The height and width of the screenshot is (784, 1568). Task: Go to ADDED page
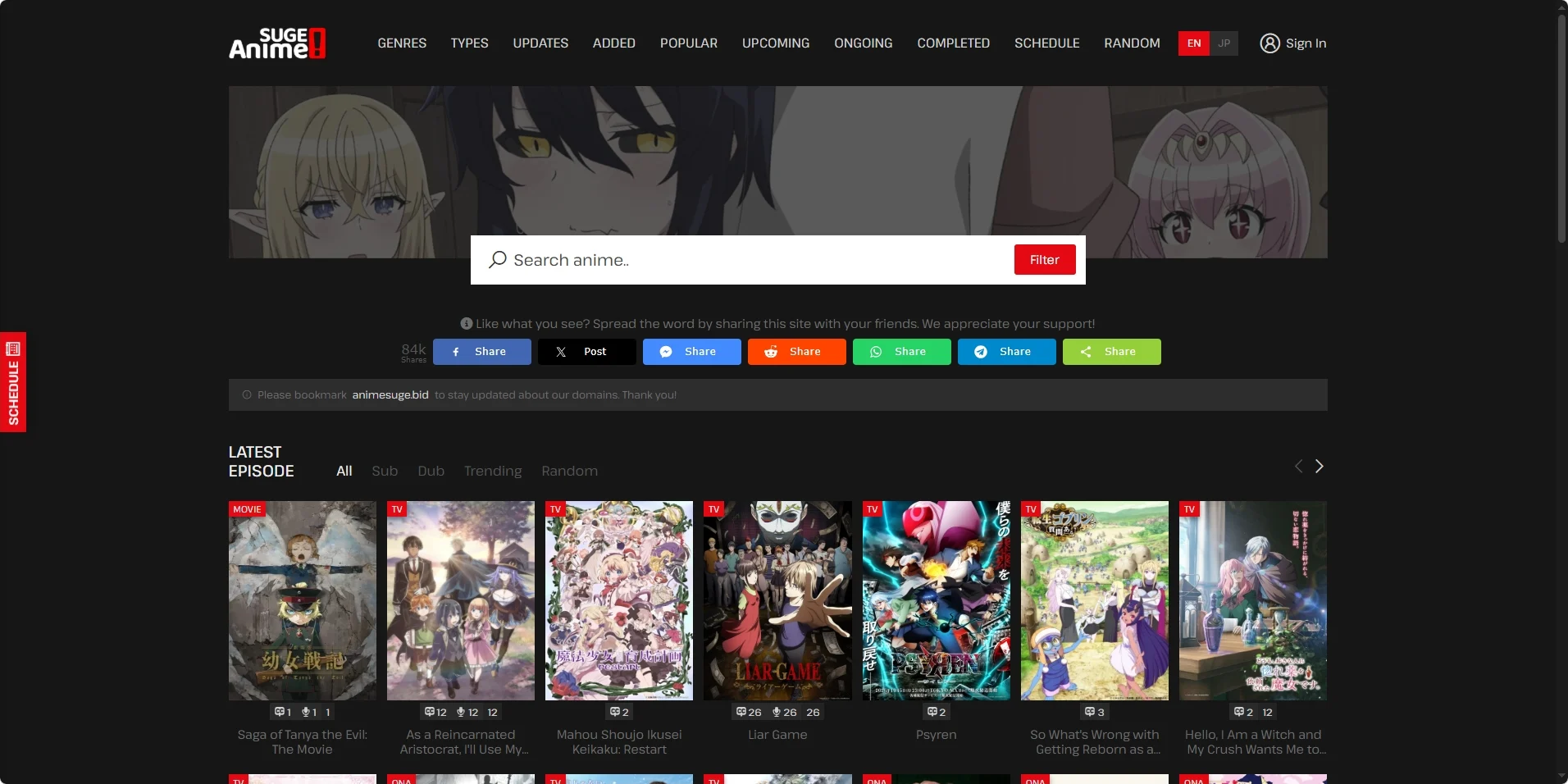point(614,43)
